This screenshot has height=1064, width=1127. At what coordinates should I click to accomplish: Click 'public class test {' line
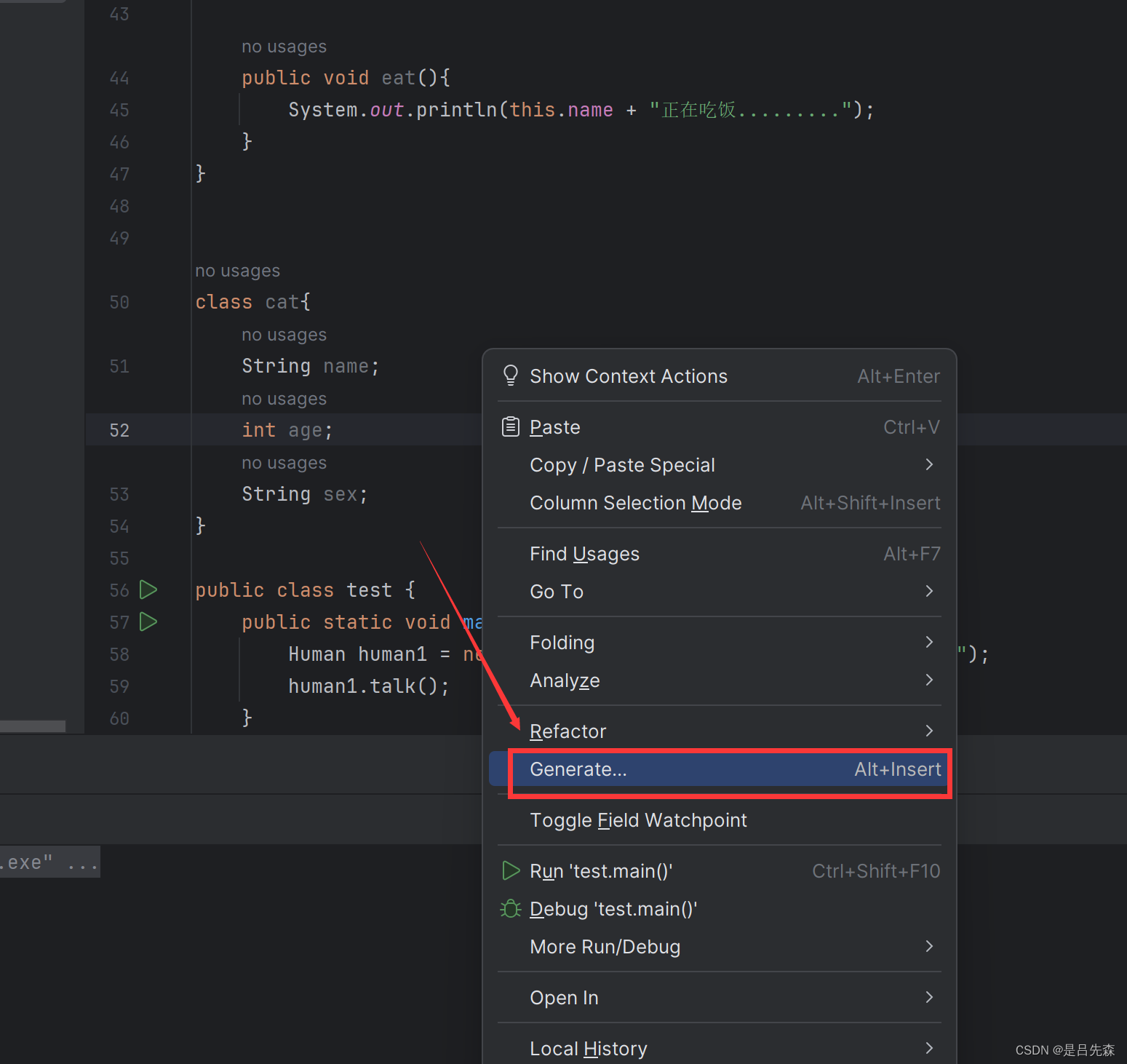click(306, 590)
